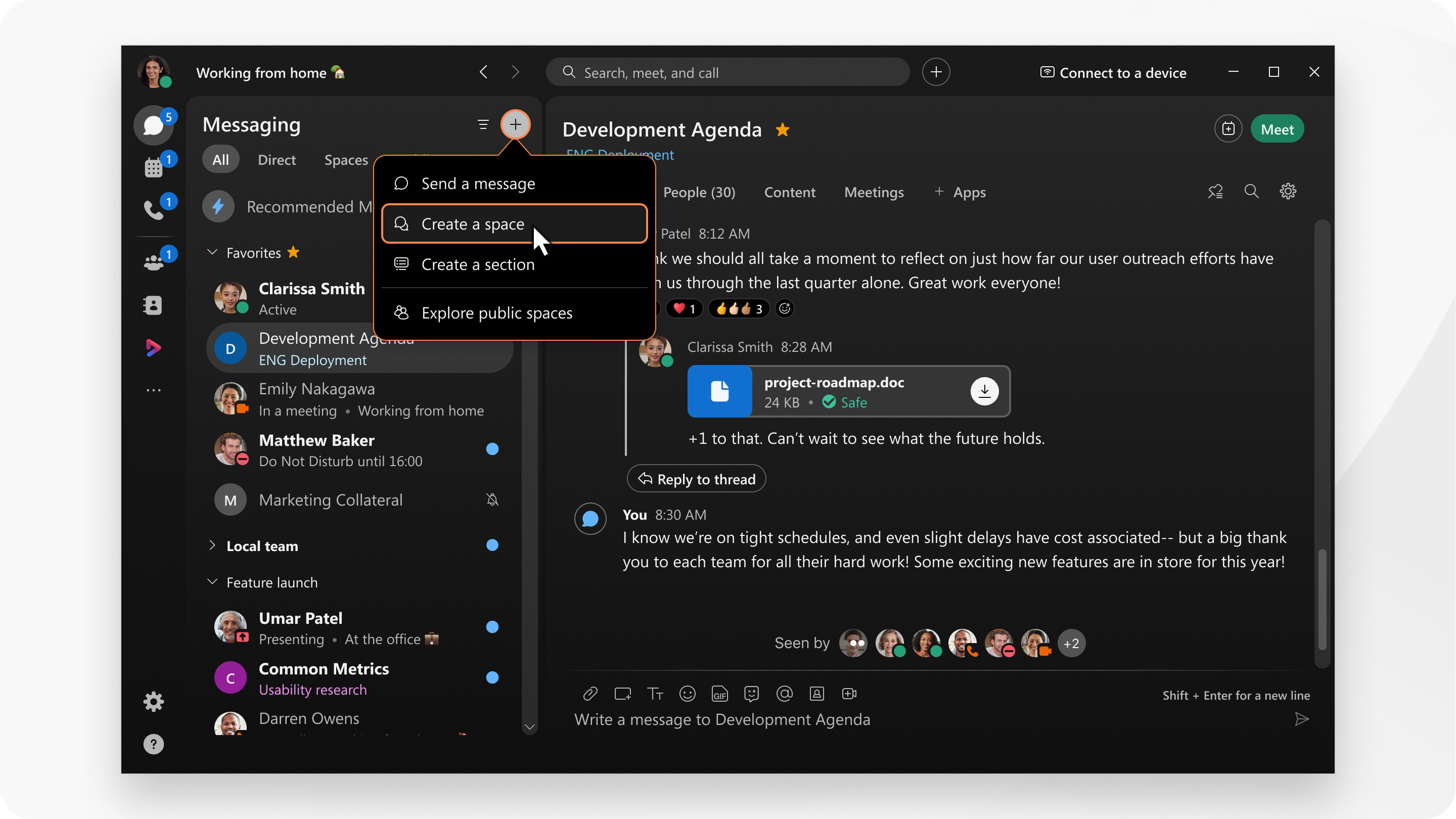Click the GIF icon in message toolbar
This screenshot has width=1456, height=819.
pyautogui.click(x=719, y=694)
